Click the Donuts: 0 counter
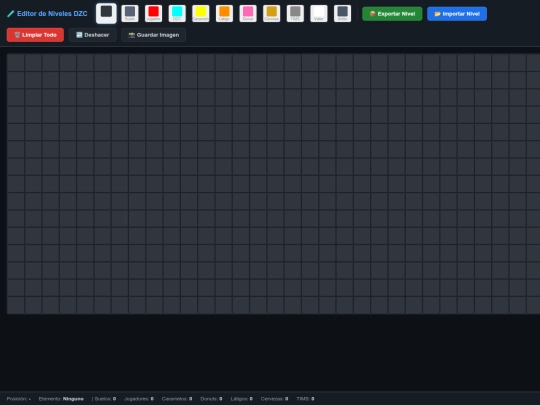Viewport: 540px width, 405px height. pos(211,399)
